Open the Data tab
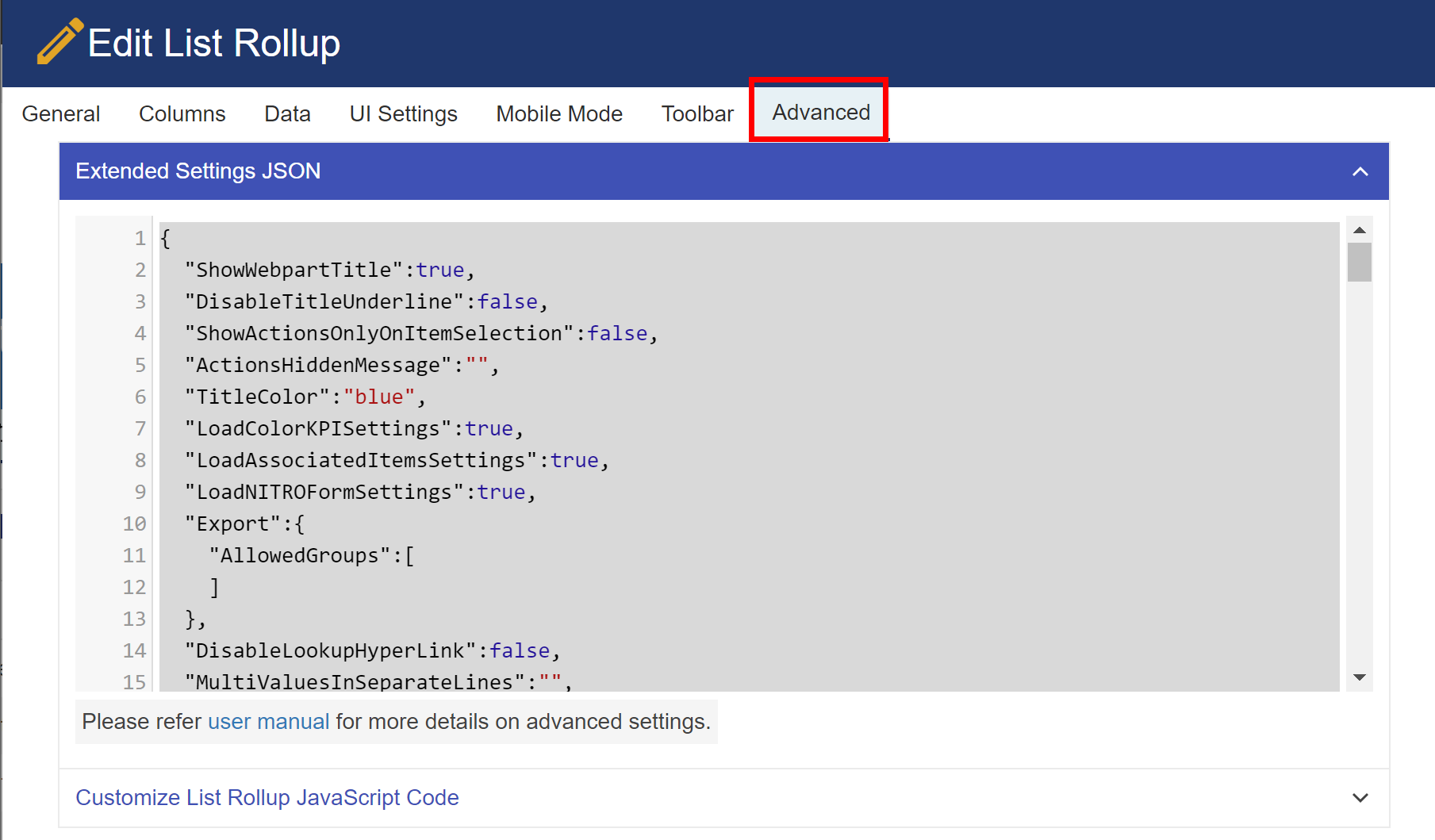Image resolution: width=1435 pixels, height=840 pixels. tap(287, 113)
